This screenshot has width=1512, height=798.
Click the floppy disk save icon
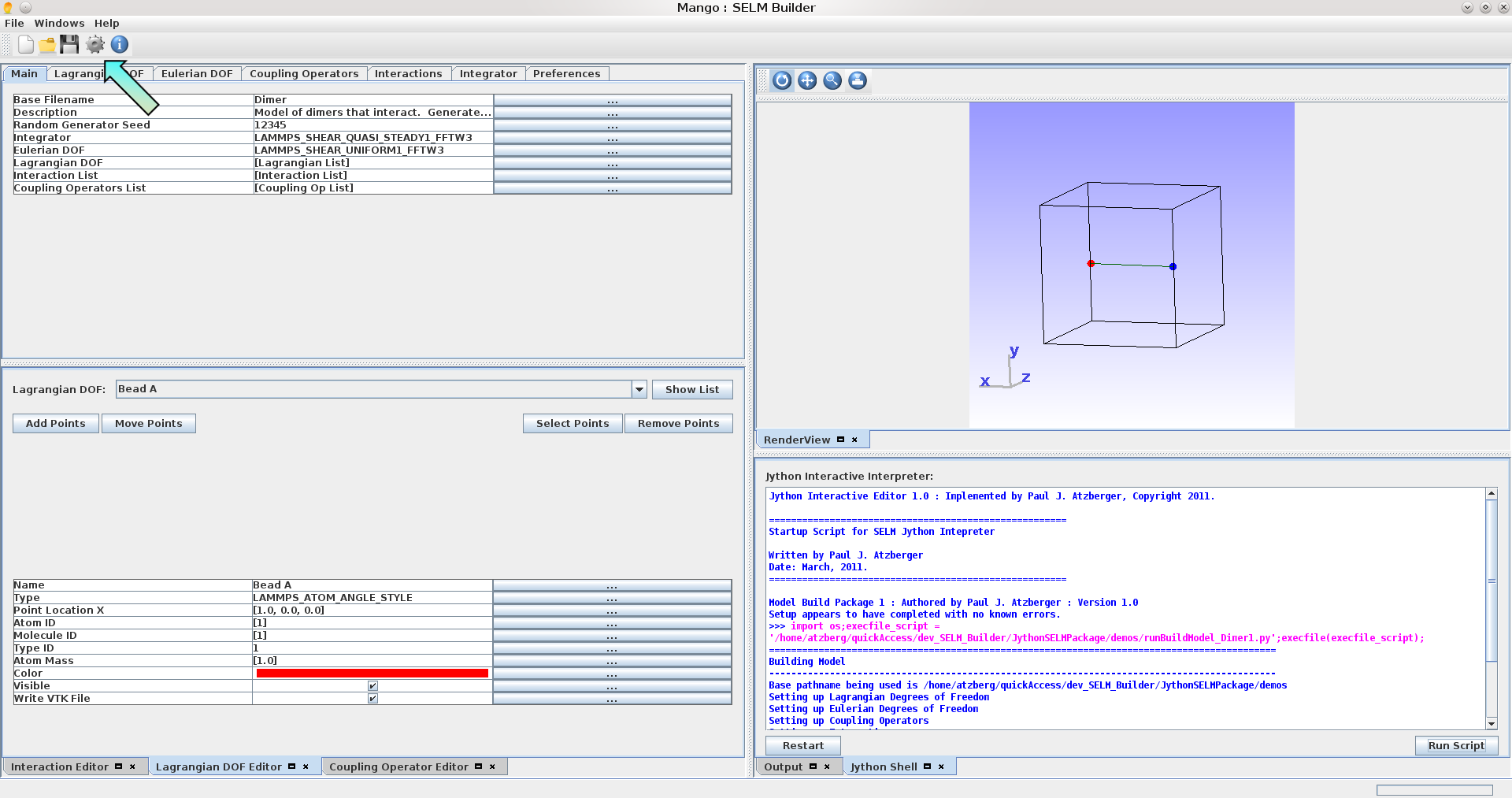70,45
